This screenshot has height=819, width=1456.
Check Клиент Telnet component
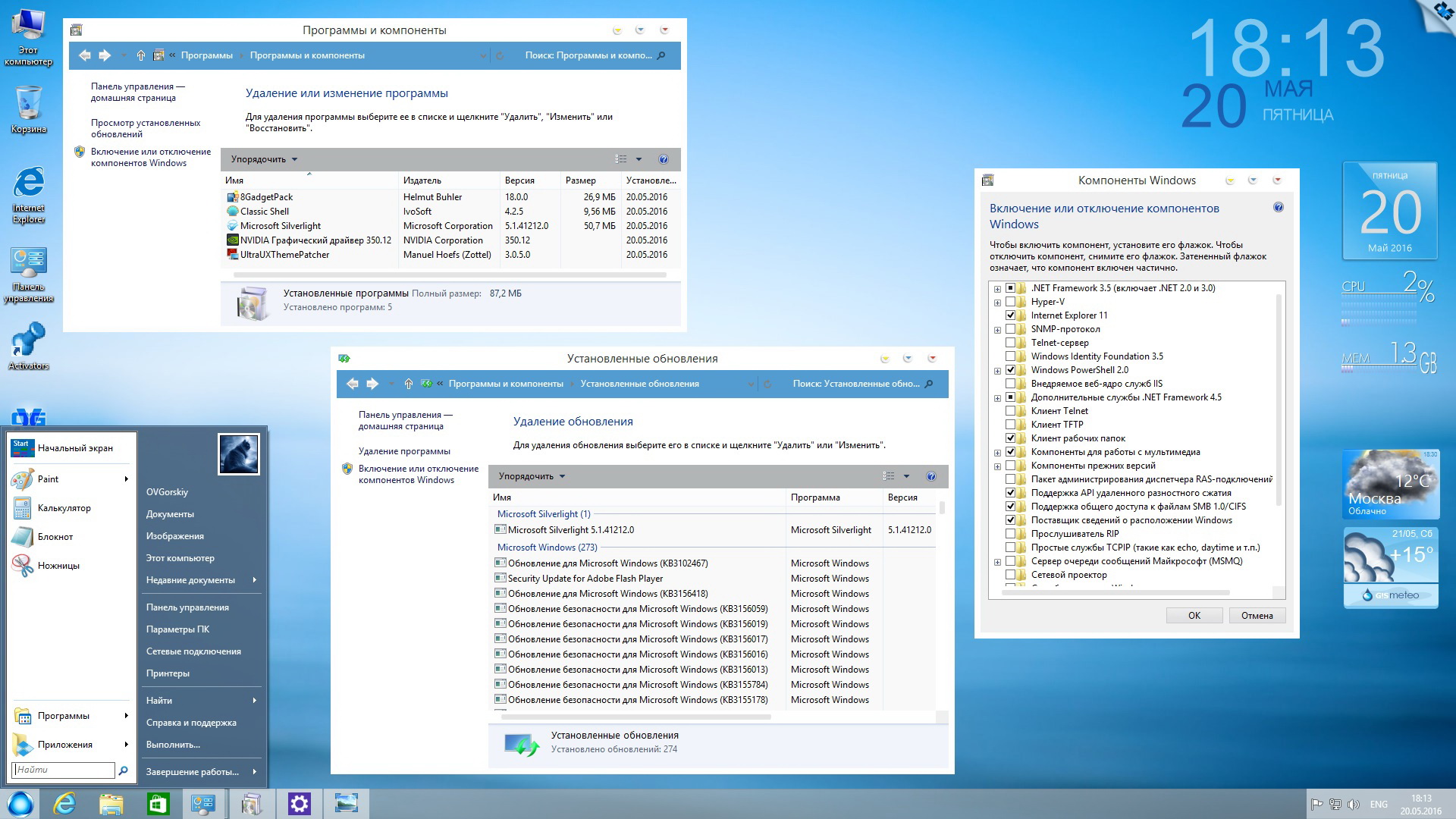tap(1010, 411)
